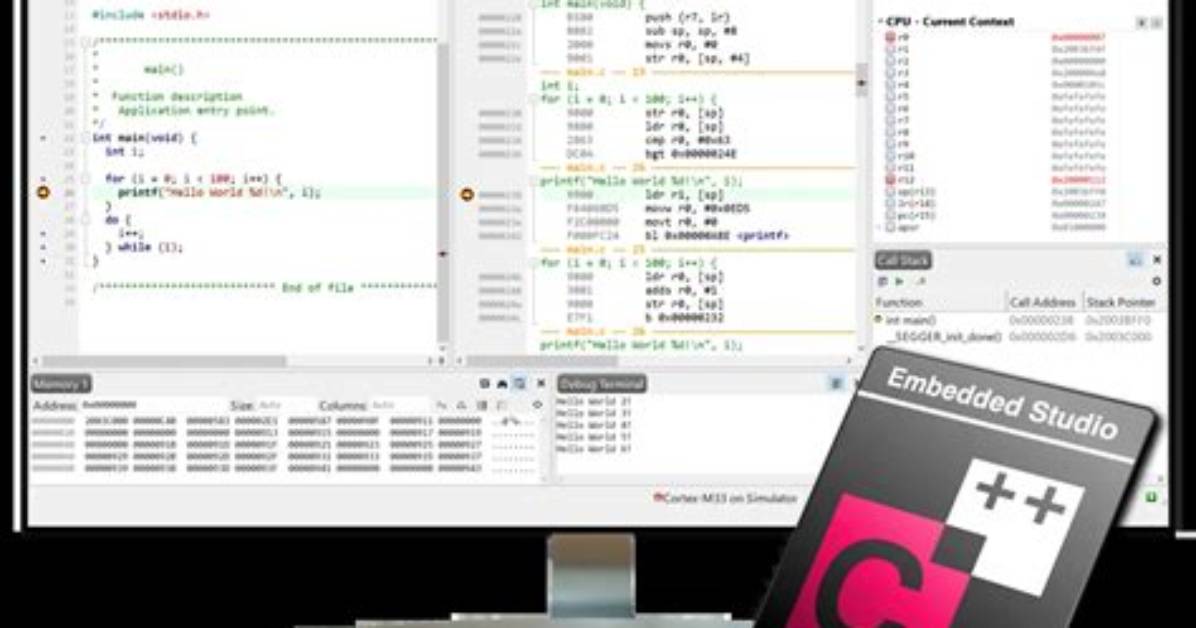This screenshot has height=628, width=1196.
Task: Expand the apsr register node
Action: pyautogui.click(x=880, y=227)
